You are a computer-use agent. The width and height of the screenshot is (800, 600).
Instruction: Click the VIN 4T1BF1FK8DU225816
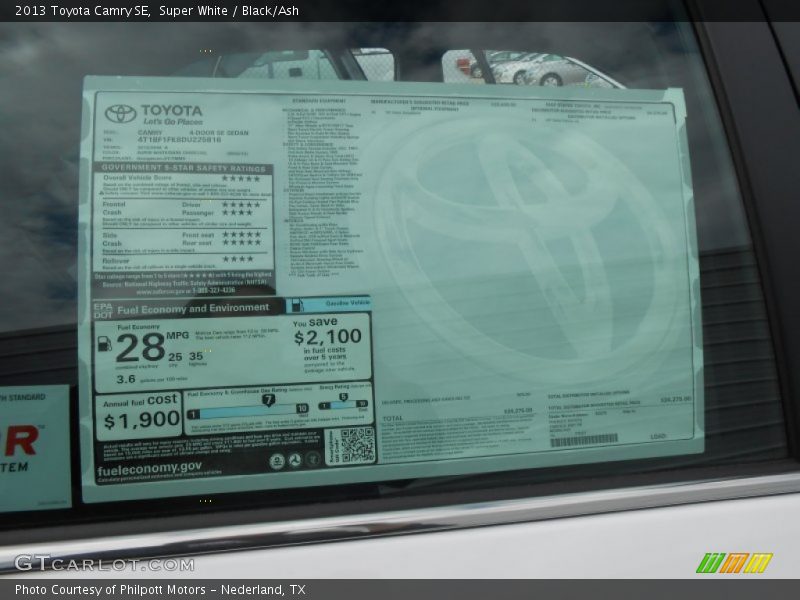pos(179,140)
